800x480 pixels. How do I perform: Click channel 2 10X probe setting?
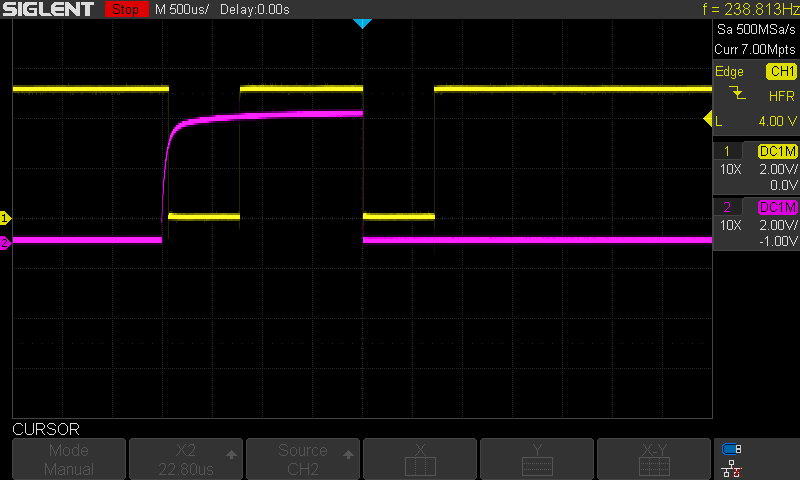730,225
